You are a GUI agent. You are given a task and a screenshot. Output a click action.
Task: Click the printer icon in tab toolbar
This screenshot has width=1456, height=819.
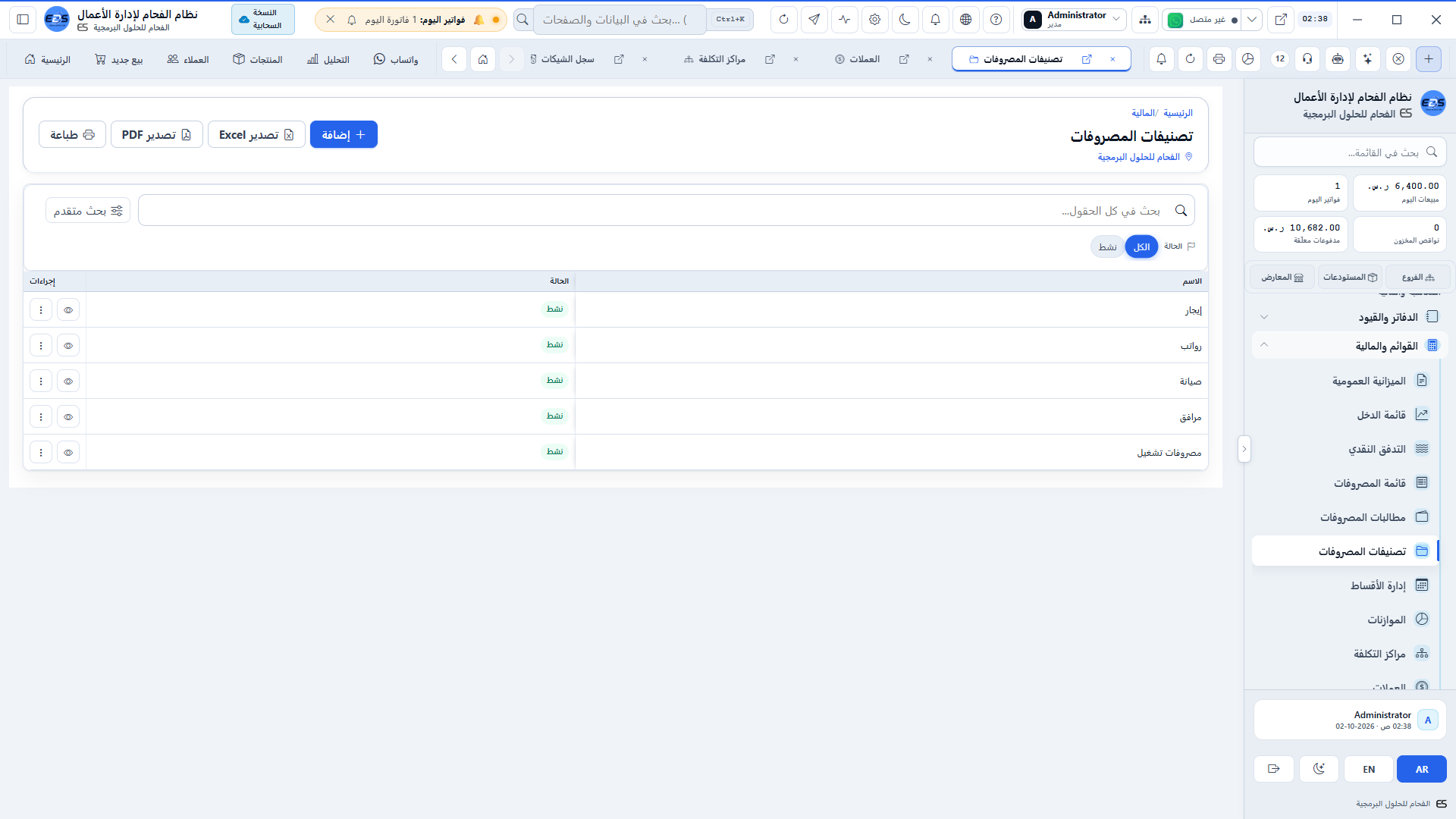point(1219,59)
